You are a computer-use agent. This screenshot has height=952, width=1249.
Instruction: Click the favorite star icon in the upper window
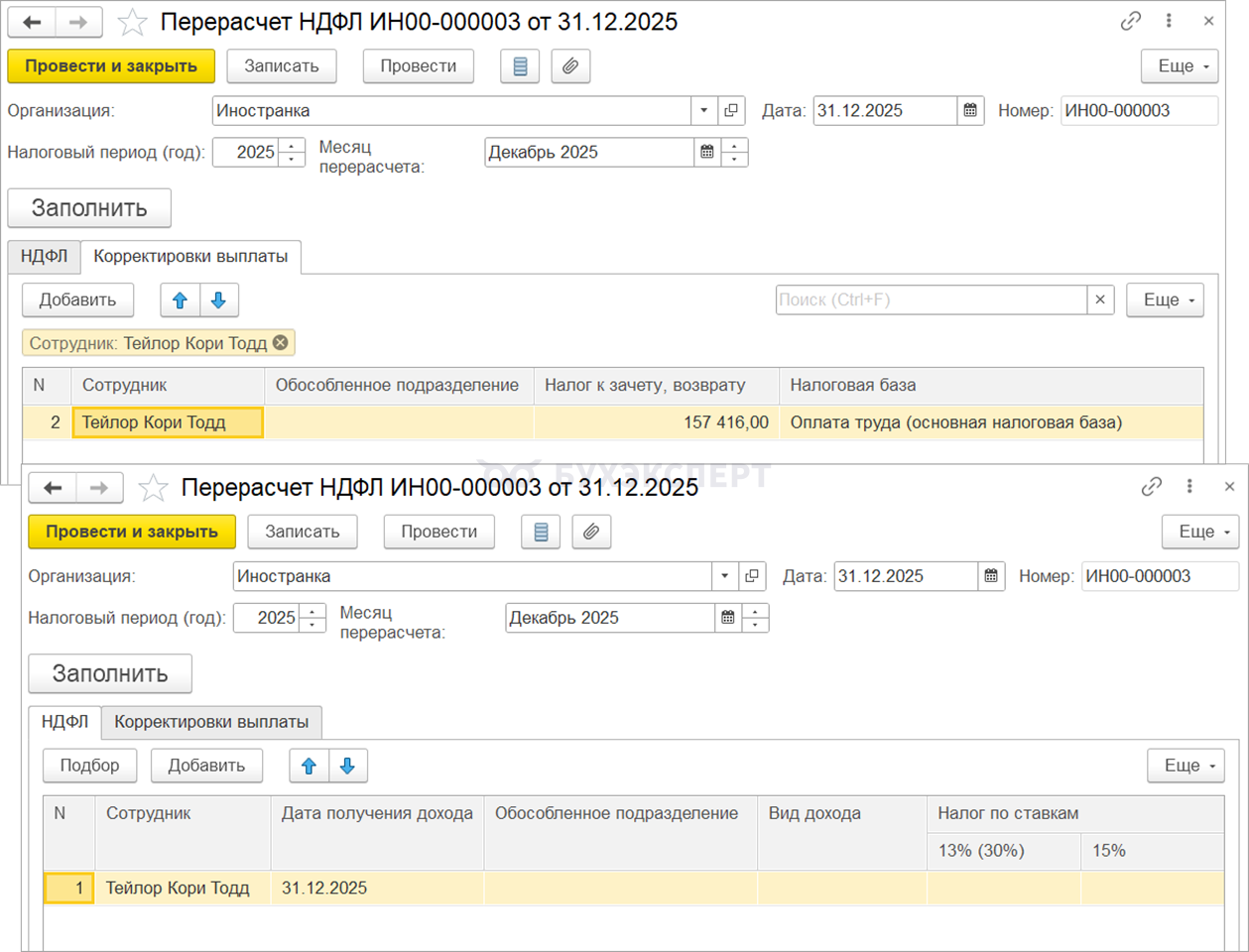132,22
